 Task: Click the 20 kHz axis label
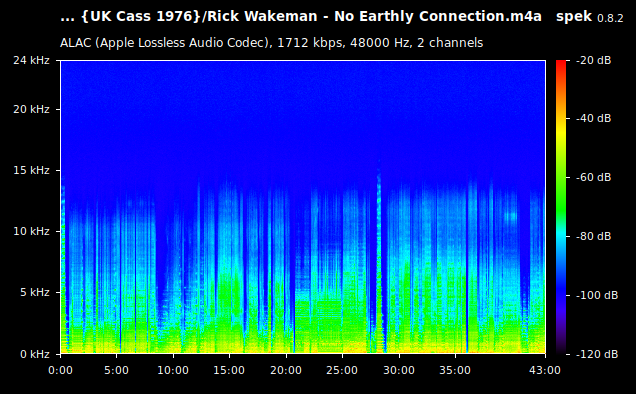click(x=31, y=110)
